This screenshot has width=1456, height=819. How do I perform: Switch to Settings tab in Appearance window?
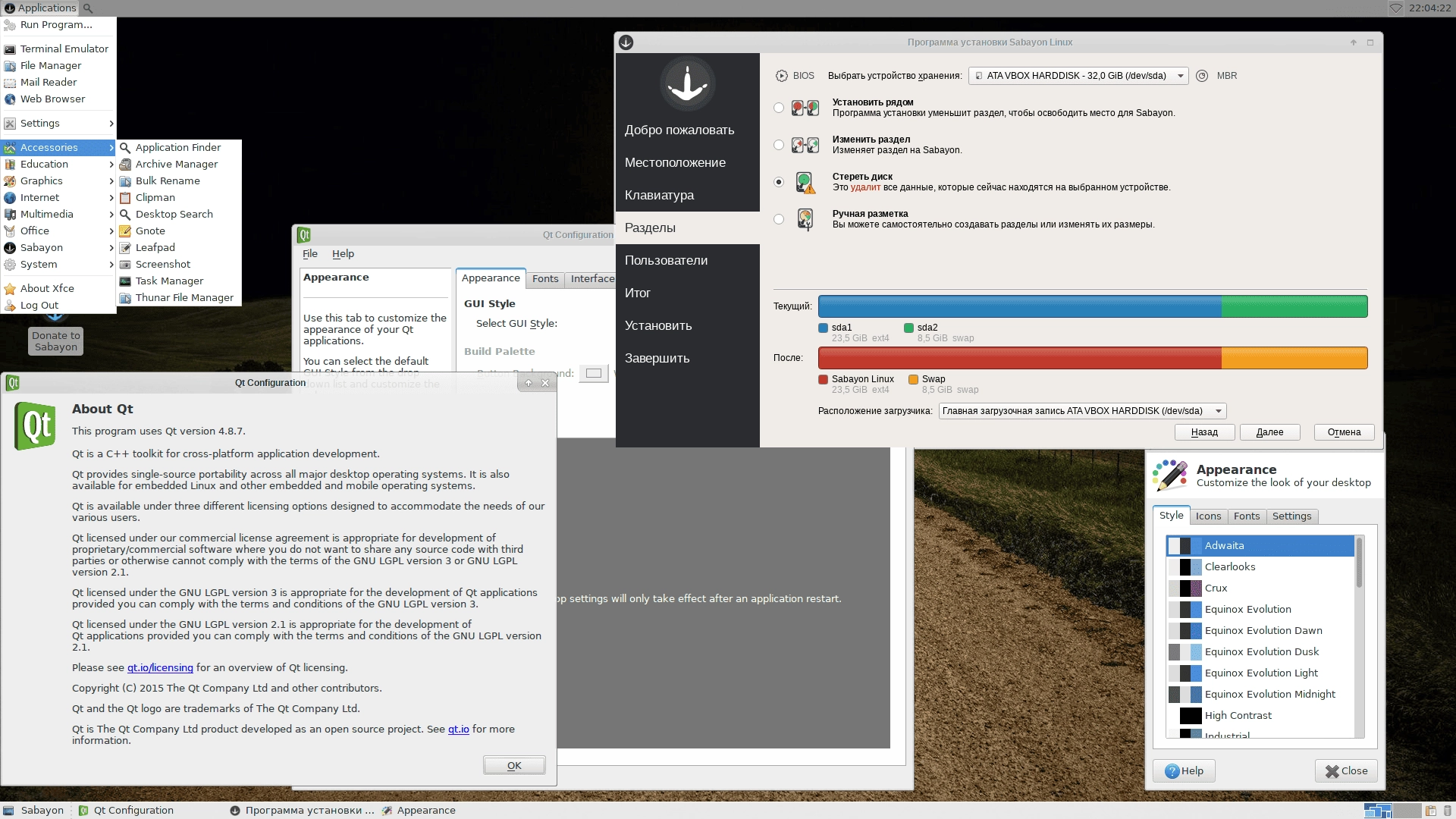coord(1291,516)
